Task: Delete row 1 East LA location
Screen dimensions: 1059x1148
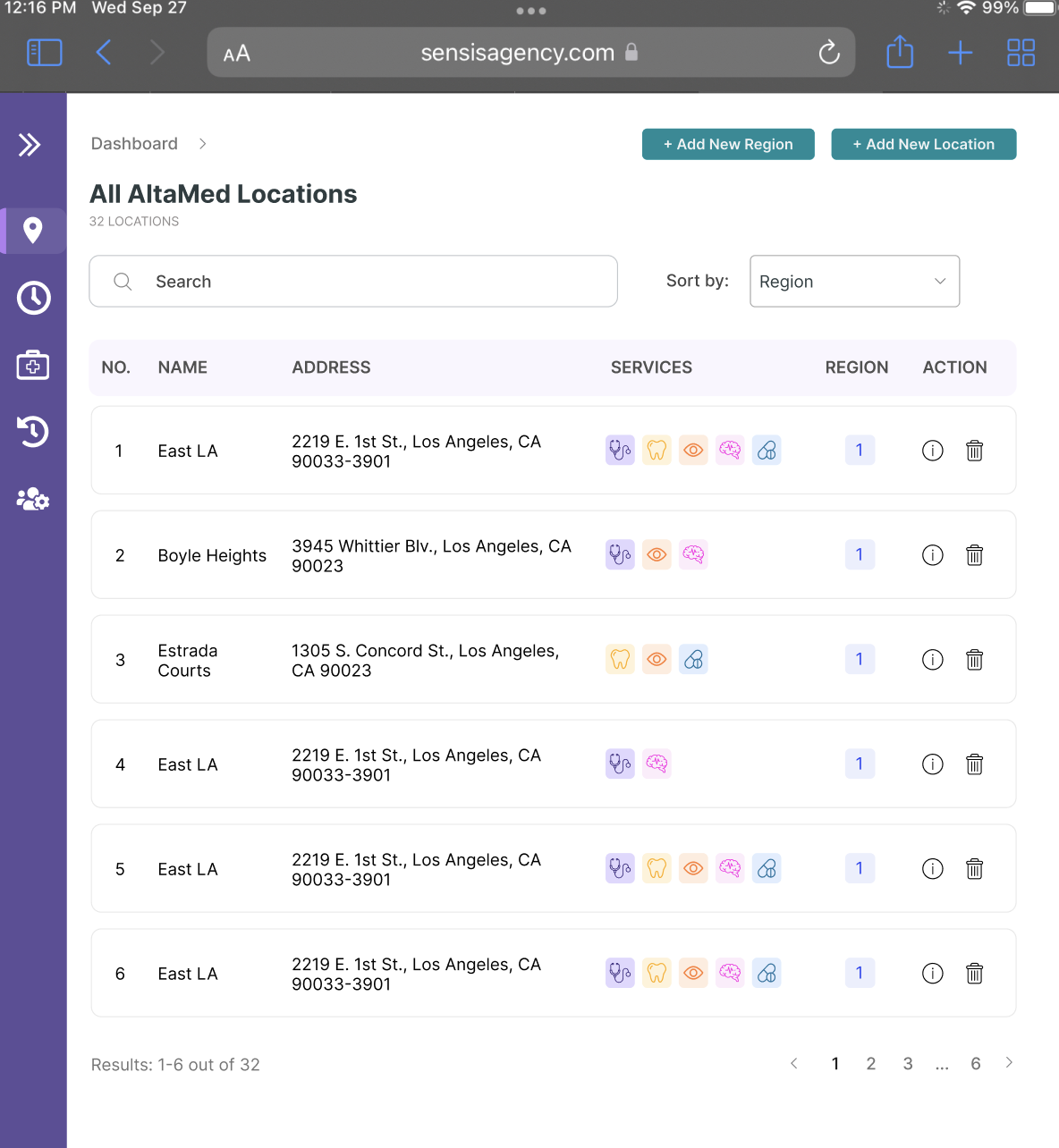Action: click(x=975, y=451)
